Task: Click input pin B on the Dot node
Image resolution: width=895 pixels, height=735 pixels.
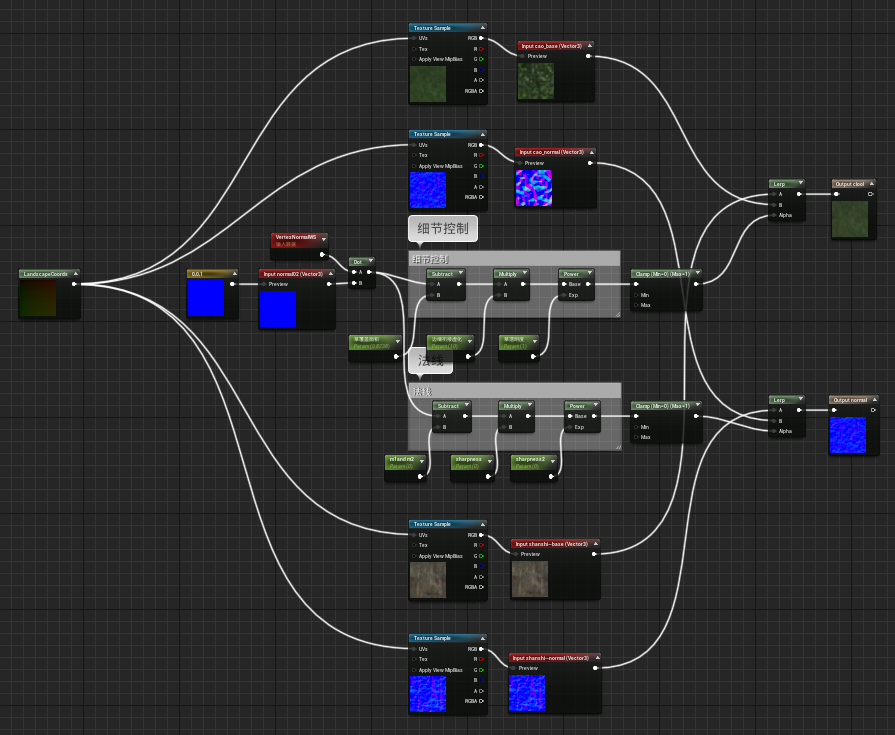Action: 354,283
